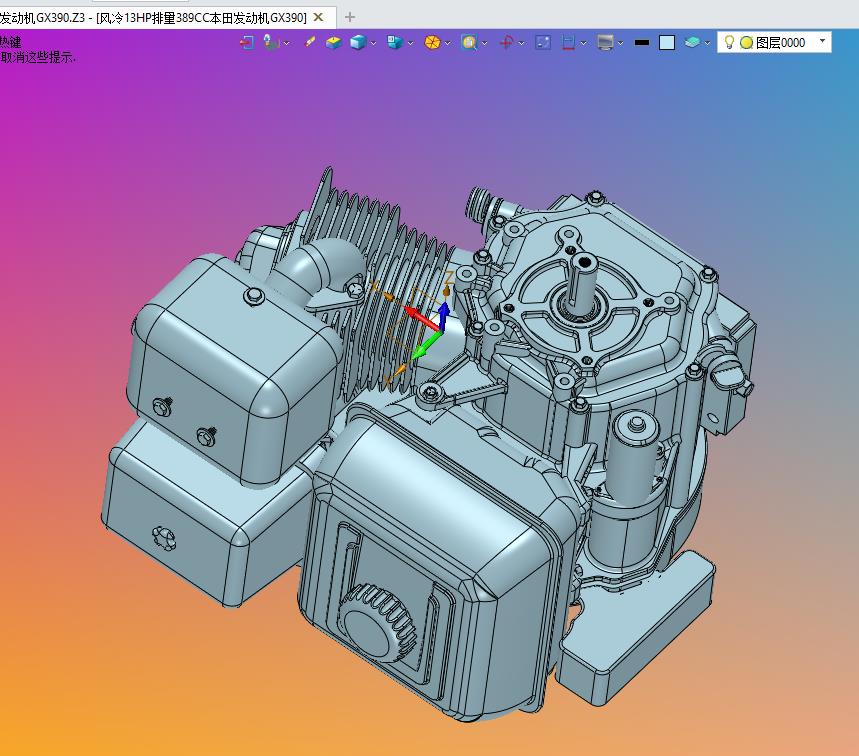
Task: Click the section/dimension bracket icon
Action: (569, 42)
